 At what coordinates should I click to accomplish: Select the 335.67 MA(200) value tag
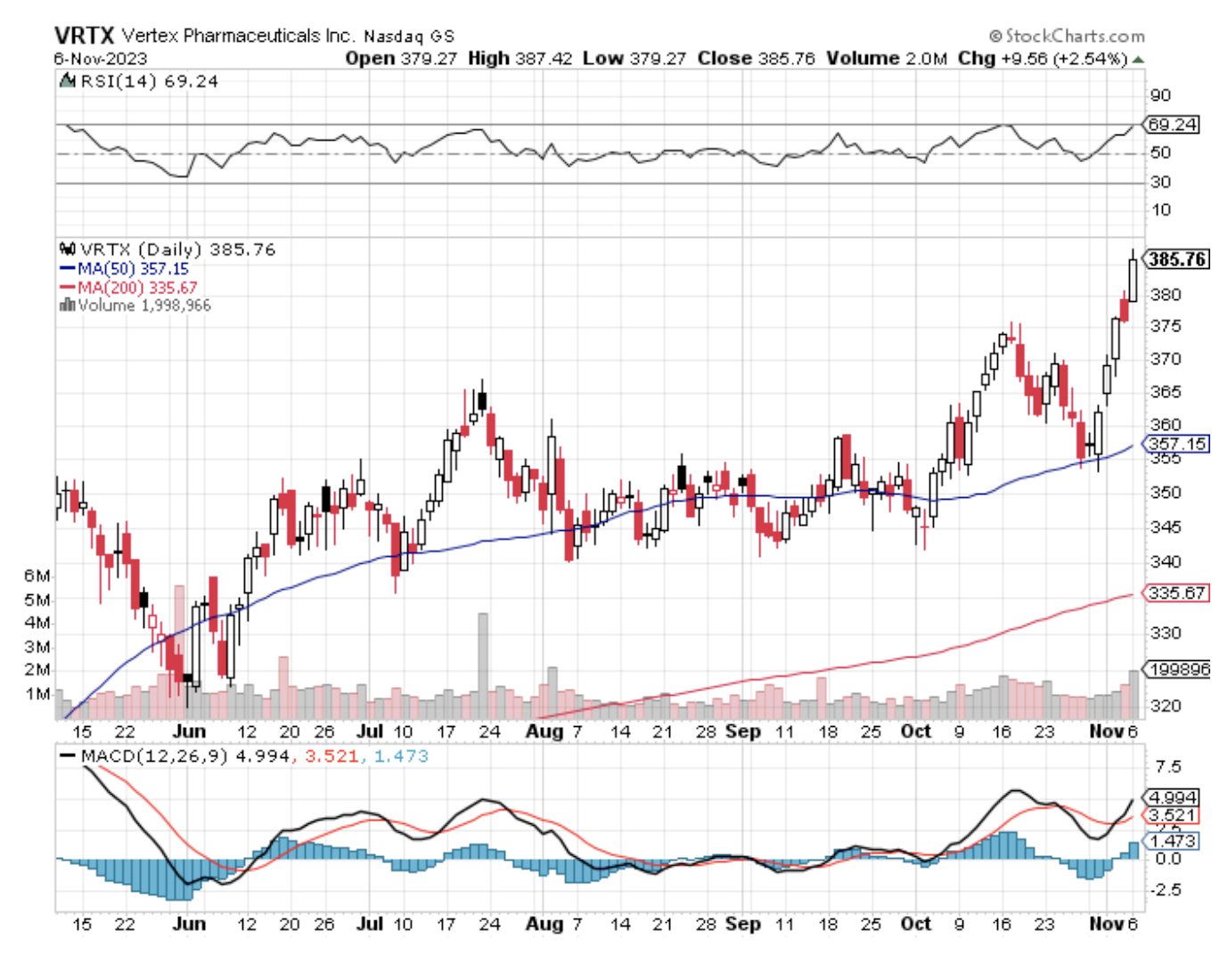(1176, 592)
